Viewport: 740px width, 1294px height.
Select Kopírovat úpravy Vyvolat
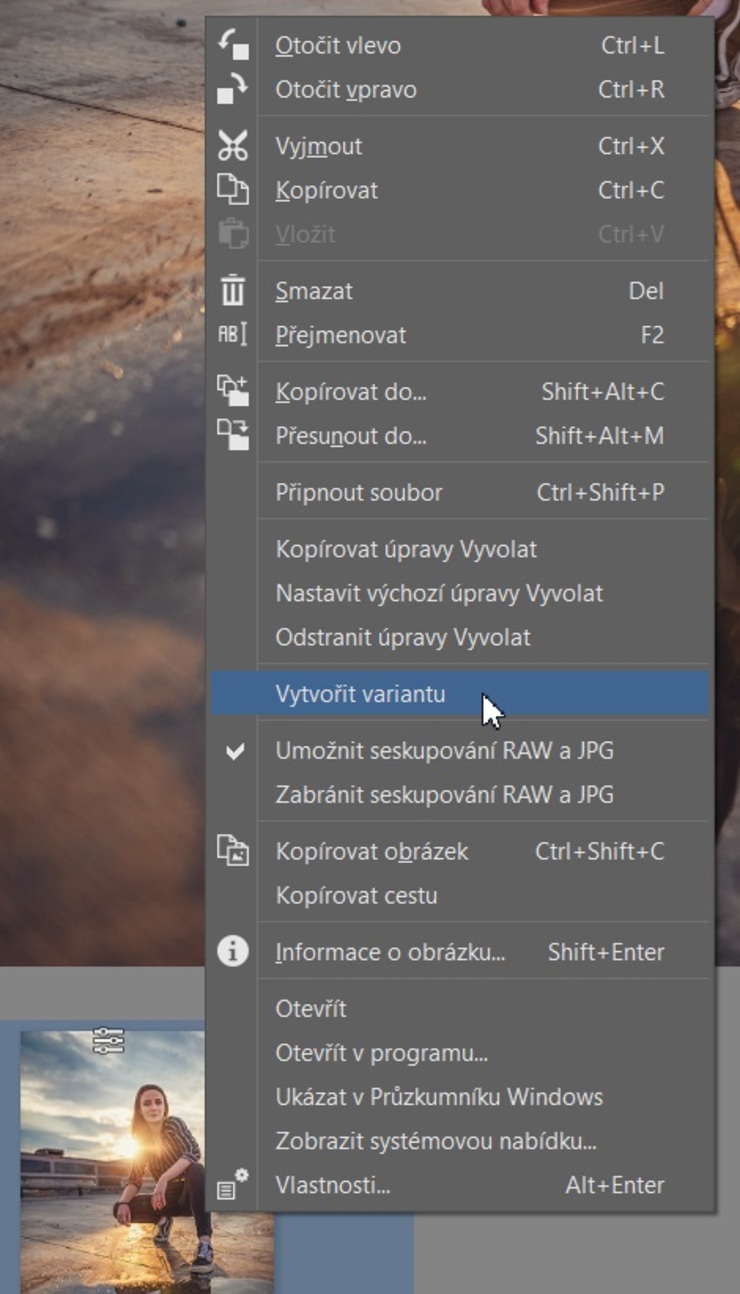[460, 549]
